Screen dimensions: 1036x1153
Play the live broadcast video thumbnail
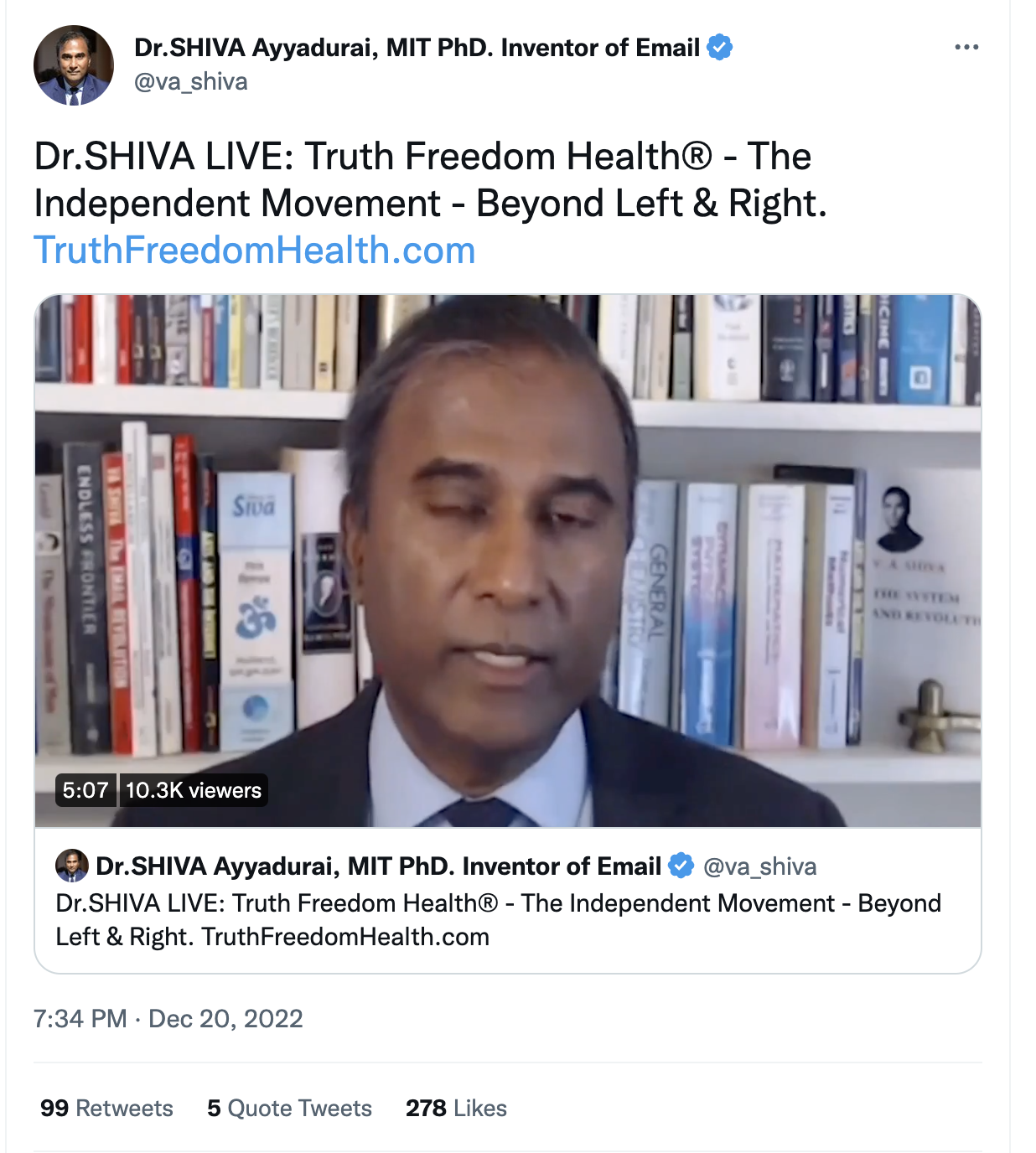coord(508,561)
